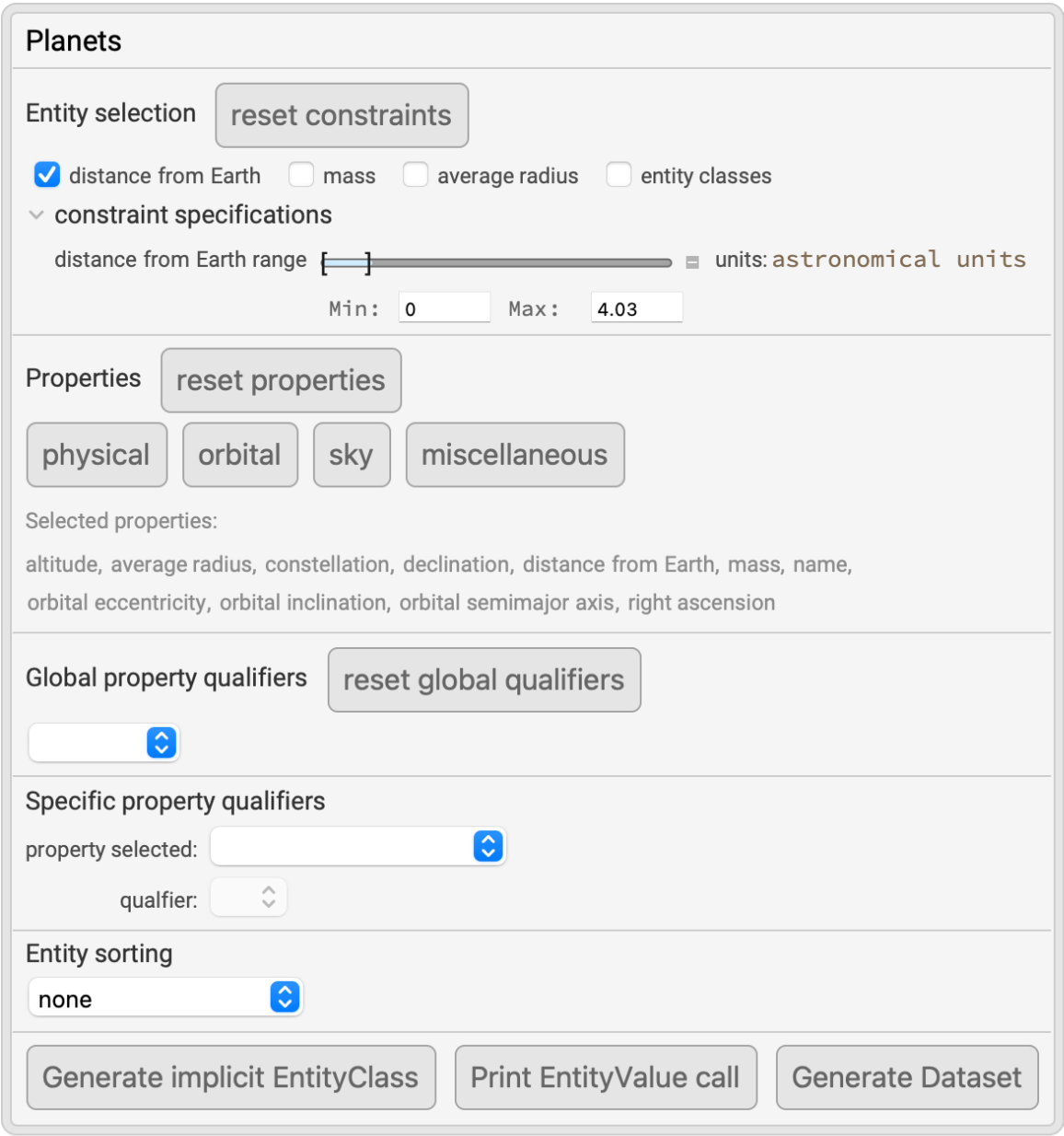
Task: Click the small slider options icon beside units
Action: point(692,262)
